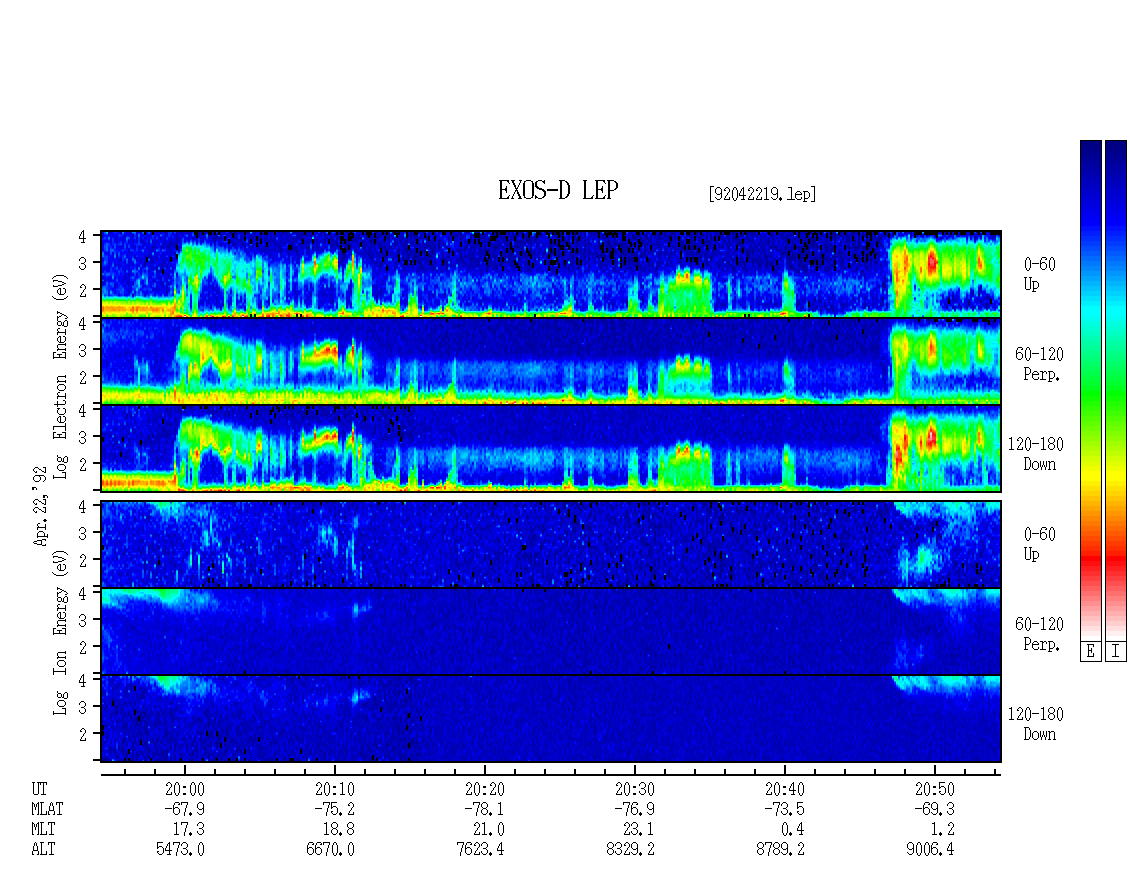The width and height of the screenshot is (1130, 875).
Task: Click the date label Apr. 22, '92
Action: [x=40, y=506]
